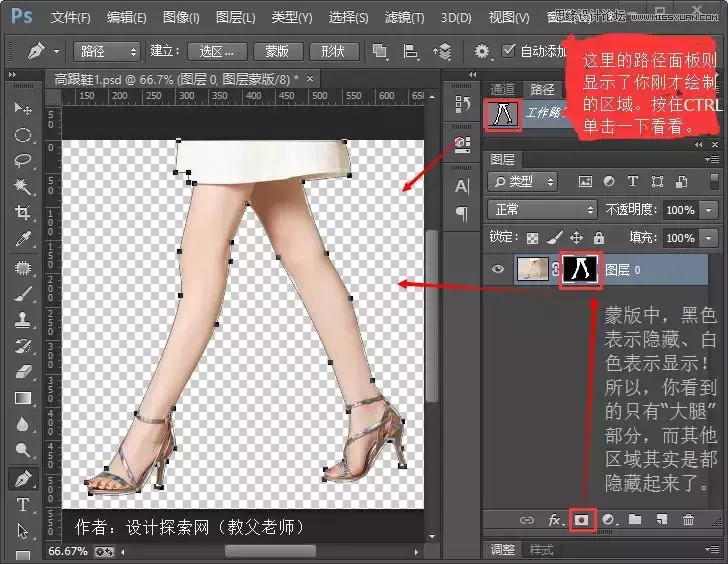
Task: Delete layer with the trash icon
Action: tap(689, 520)
